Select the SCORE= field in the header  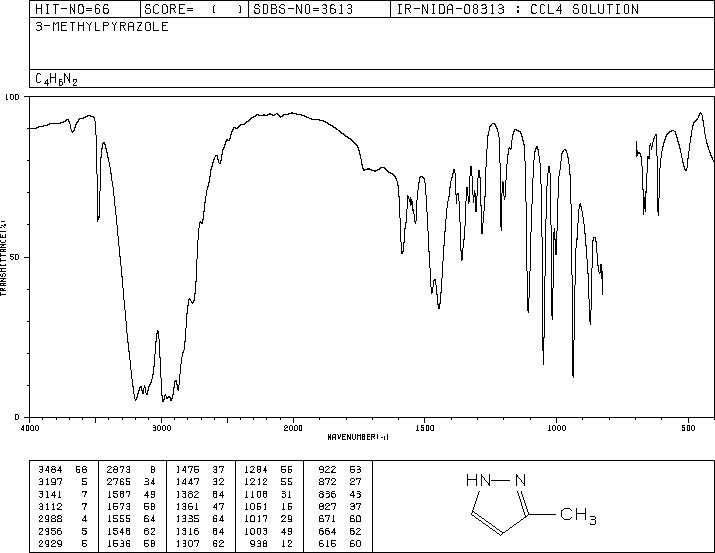(x=193, y=9)
